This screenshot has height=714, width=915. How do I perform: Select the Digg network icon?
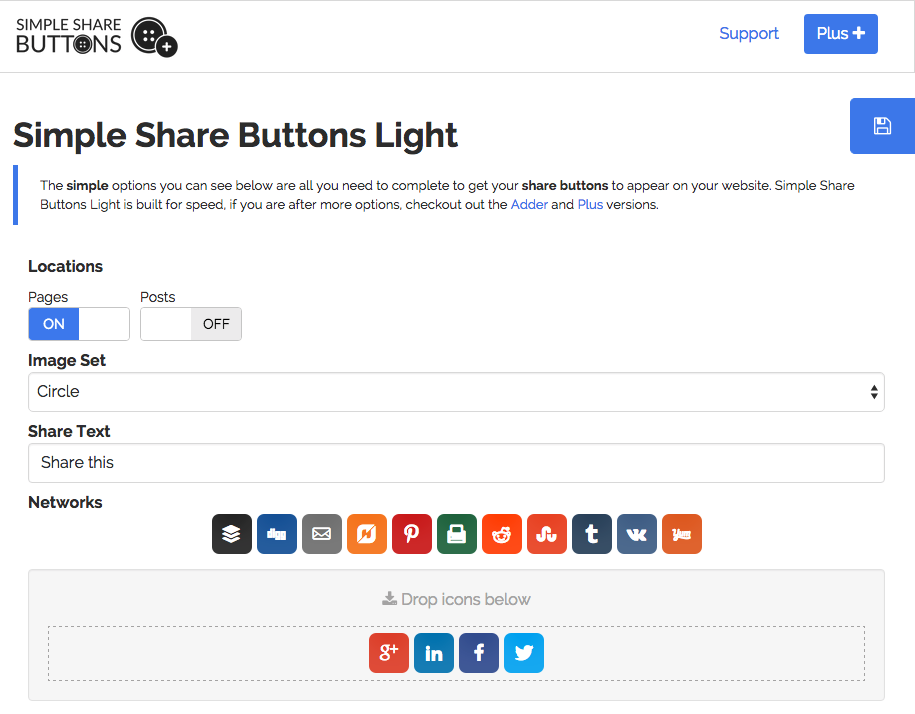pyautogui.click(x=277, y=534)
